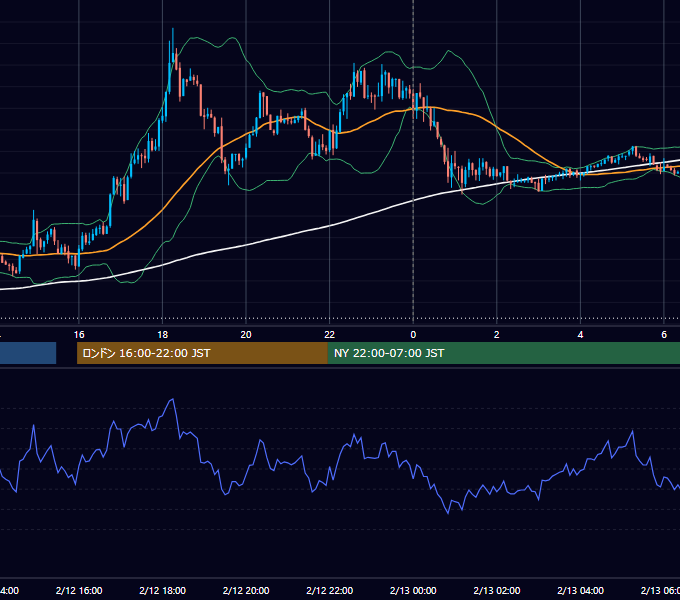Click the hour label 4 on upper axis
The image size is (680, 600).
[x=580, y=335]
